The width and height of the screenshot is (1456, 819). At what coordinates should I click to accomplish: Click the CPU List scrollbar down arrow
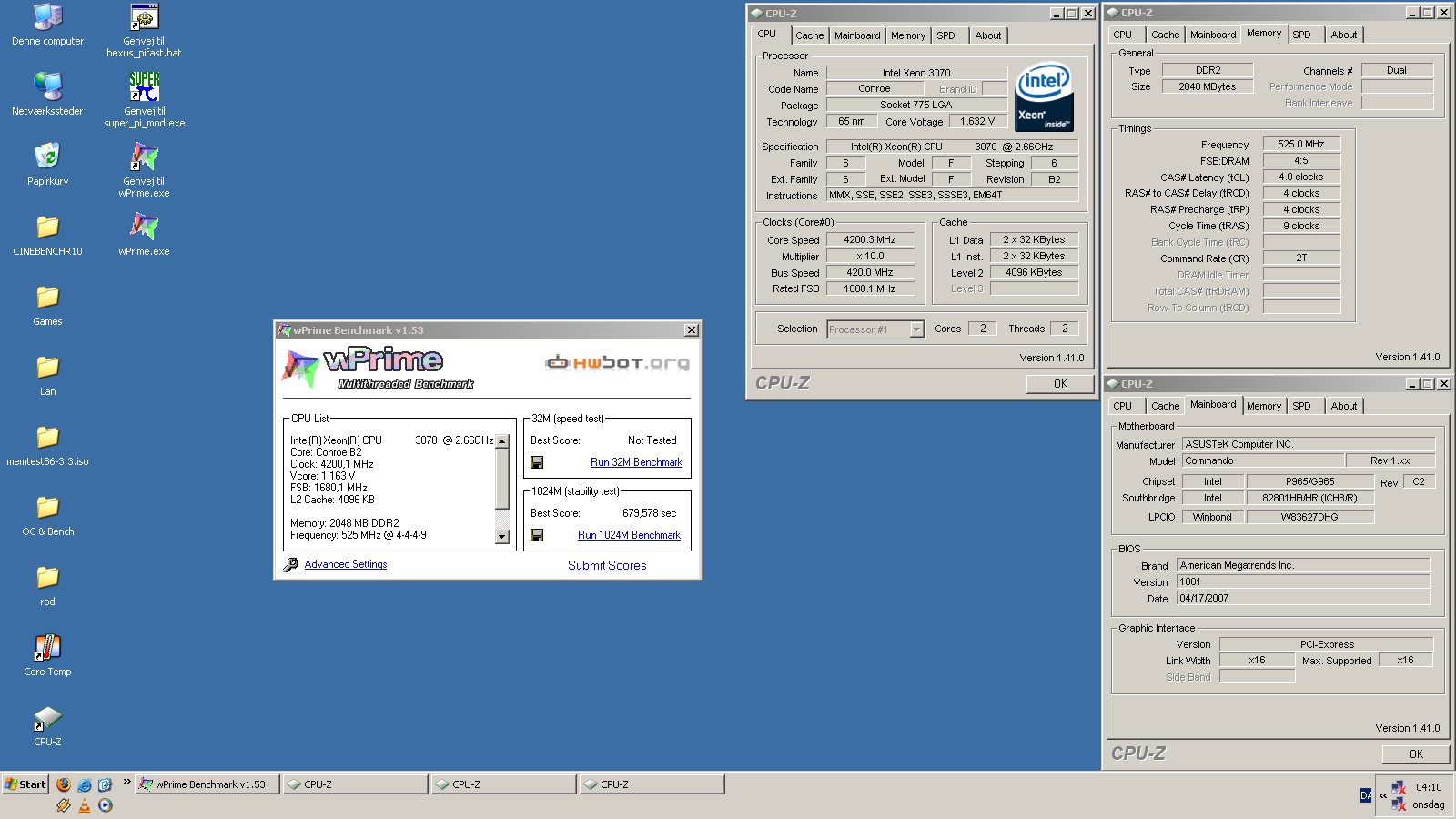point(501,537)
